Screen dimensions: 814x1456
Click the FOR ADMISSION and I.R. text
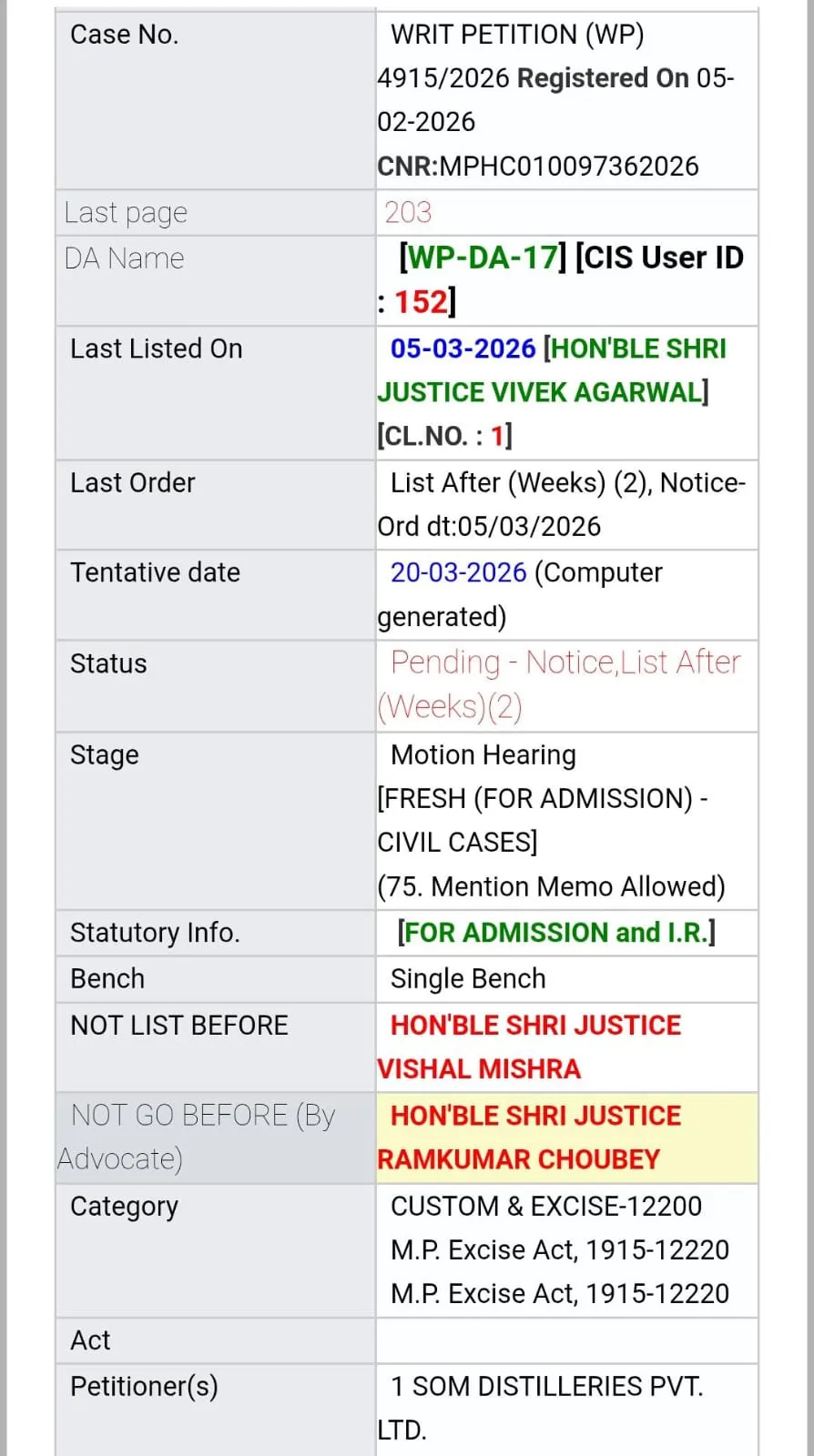pyautogui.click(x=555, y=933)
